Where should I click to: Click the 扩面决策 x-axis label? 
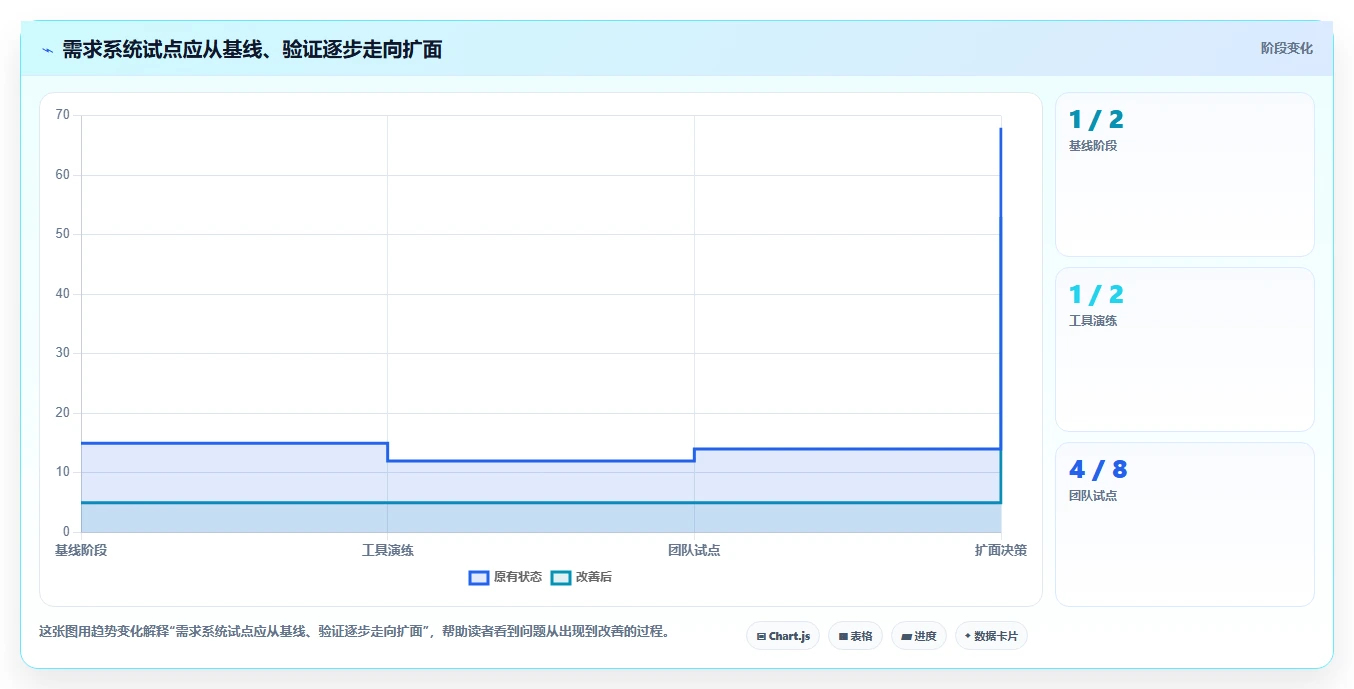pyautogui.click(x=1001, y=550)
